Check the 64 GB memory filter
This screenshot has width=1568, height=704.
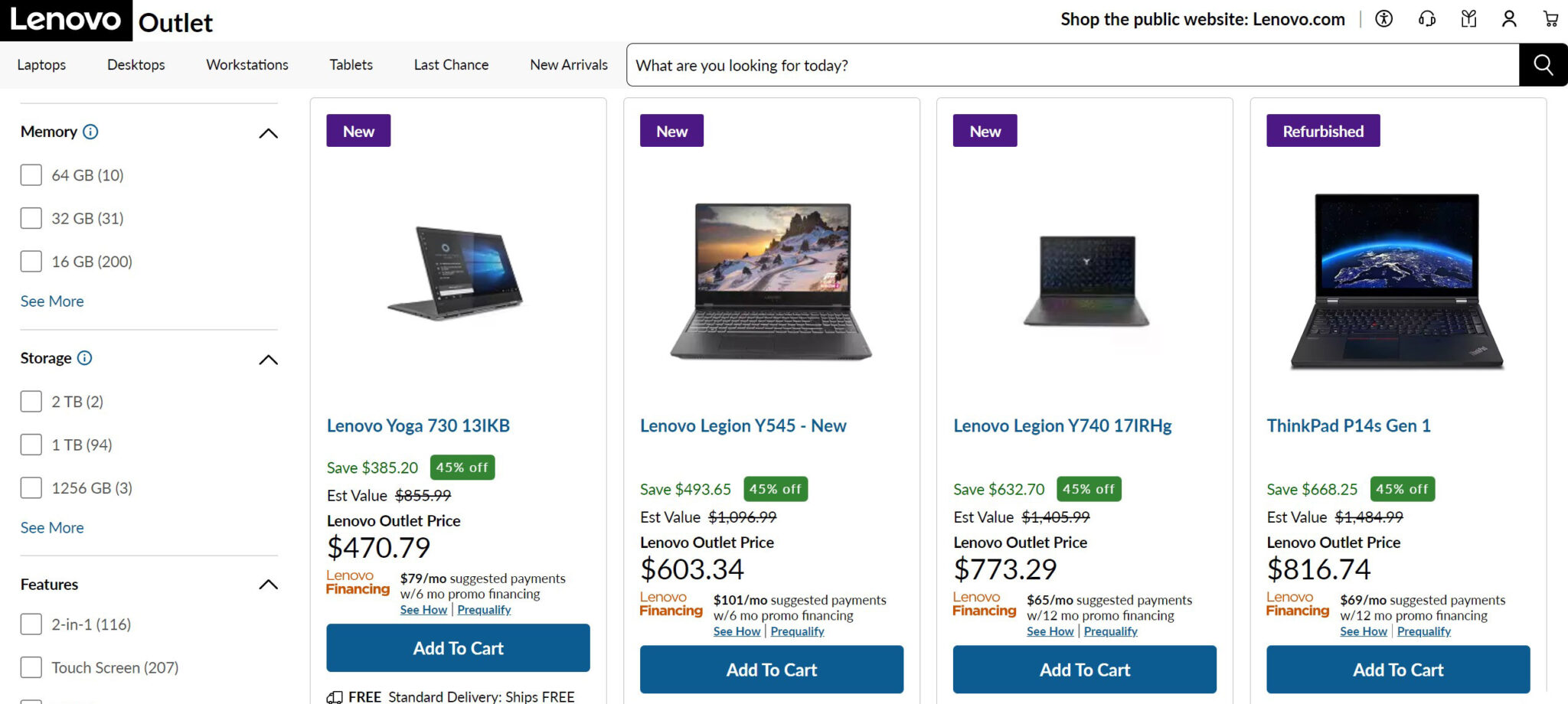(31, 174)
